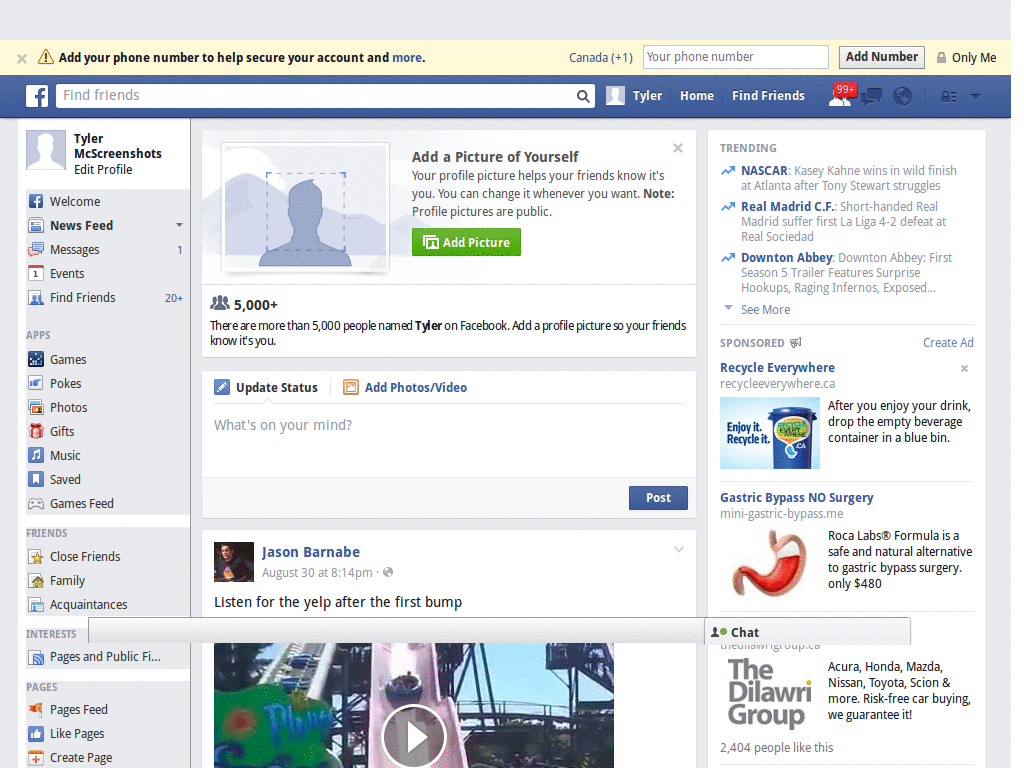
Task: Go to Home in the top bar
Action: point(697,96)
